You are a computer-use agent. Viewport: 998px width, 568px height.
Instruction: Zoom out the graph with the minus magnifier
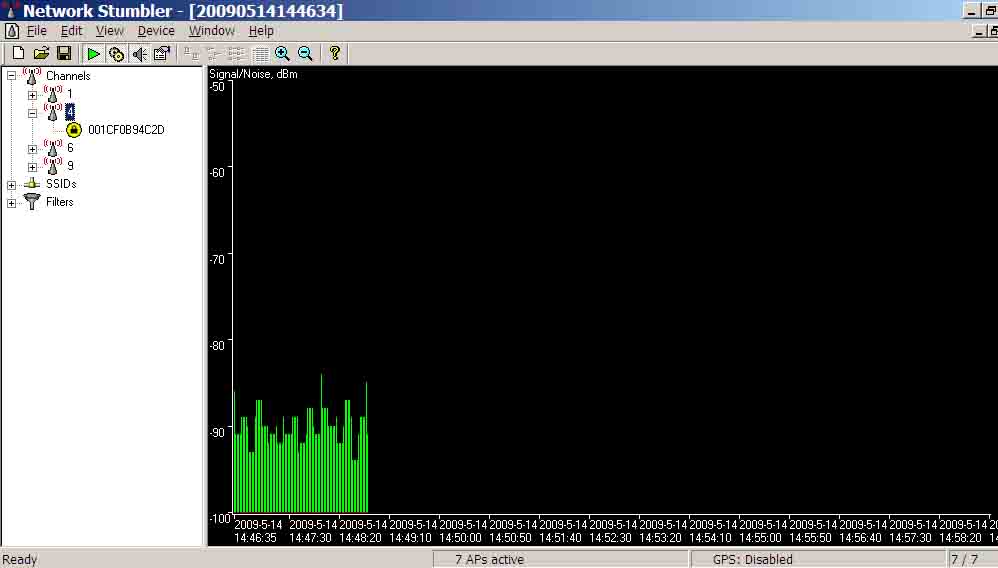click(x=305, y=53)
